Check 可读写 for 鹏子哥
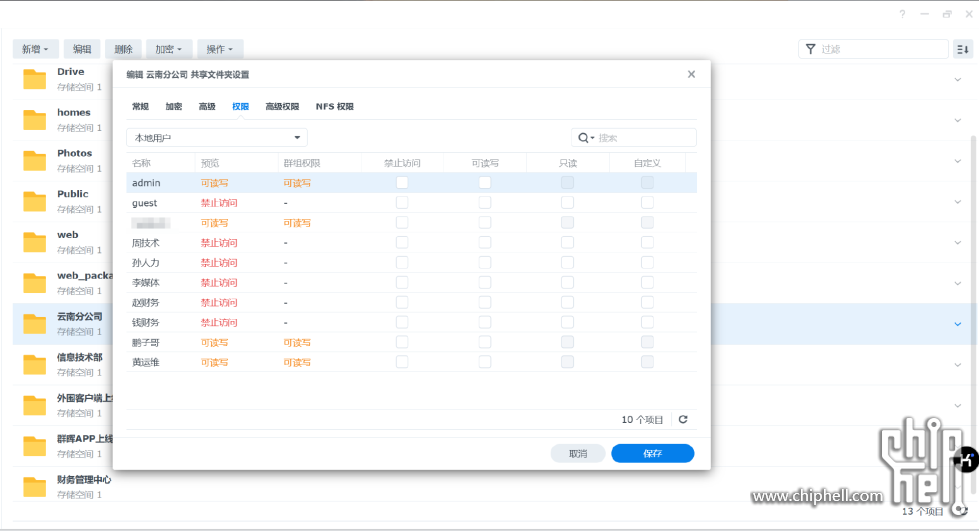Viewport: 979px width, 531px height. click(485, 342)
